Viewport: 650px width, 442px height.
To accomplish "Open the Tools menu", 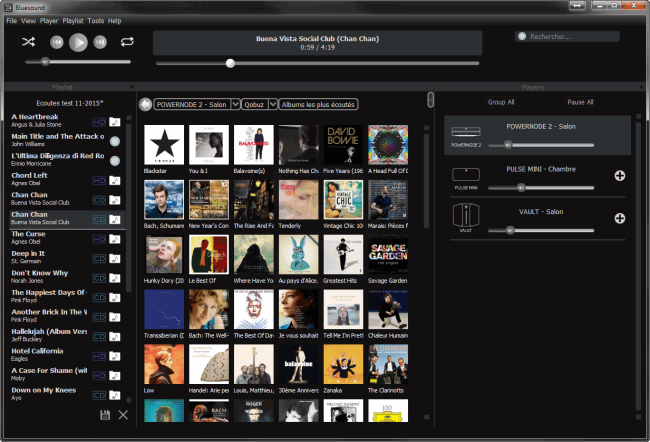I will (96, 21).
